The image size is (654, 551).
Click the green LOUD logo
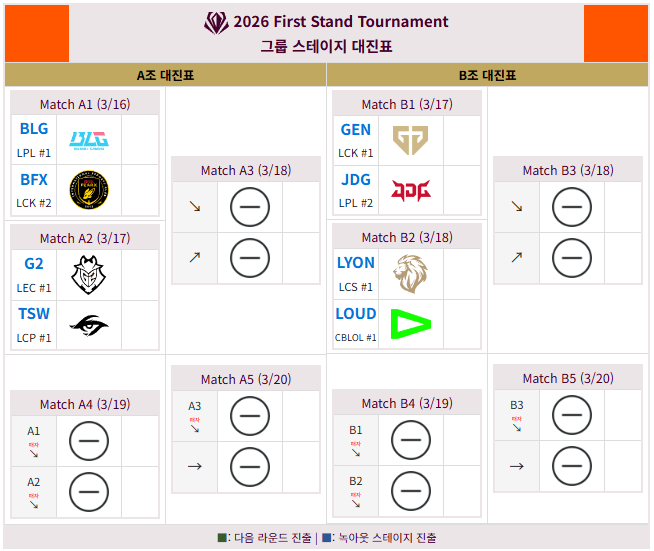point(411,325)
